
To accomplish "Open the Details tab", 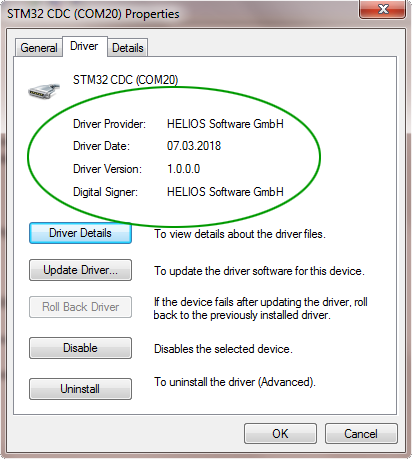I will (x=128, y=48).
